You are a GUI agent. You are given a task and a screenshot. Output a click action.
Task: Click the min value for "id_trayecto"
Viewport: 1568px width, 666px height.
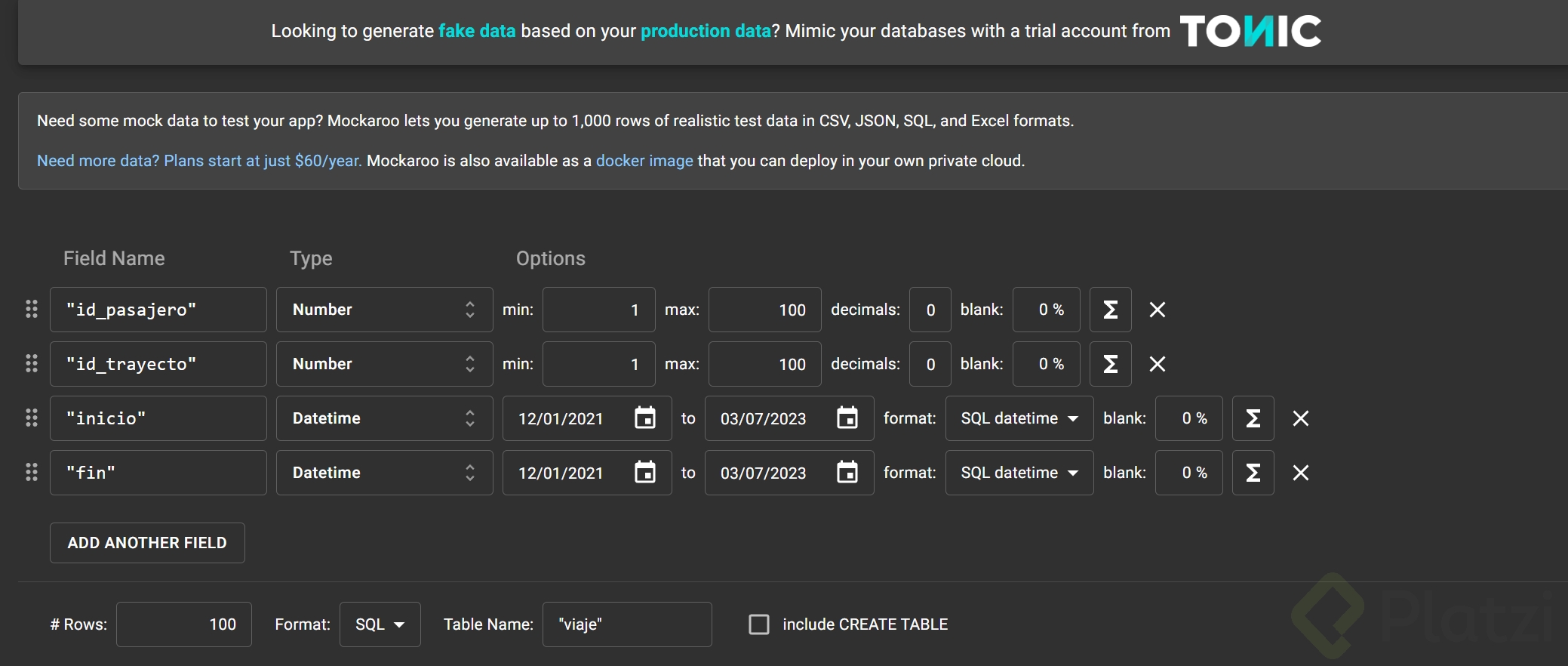pos(599,364)
